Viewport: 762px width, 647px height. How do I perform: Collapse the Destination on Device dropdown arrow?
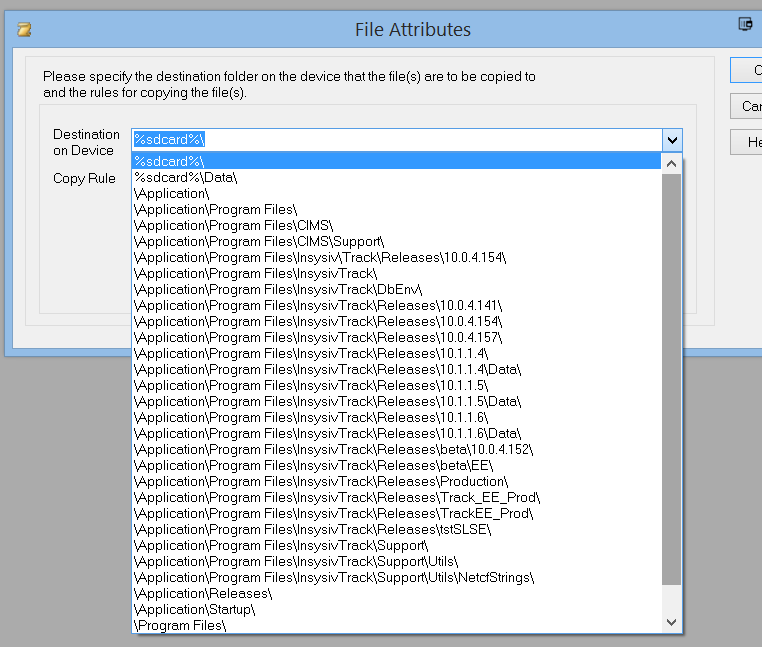coord(672,140)
